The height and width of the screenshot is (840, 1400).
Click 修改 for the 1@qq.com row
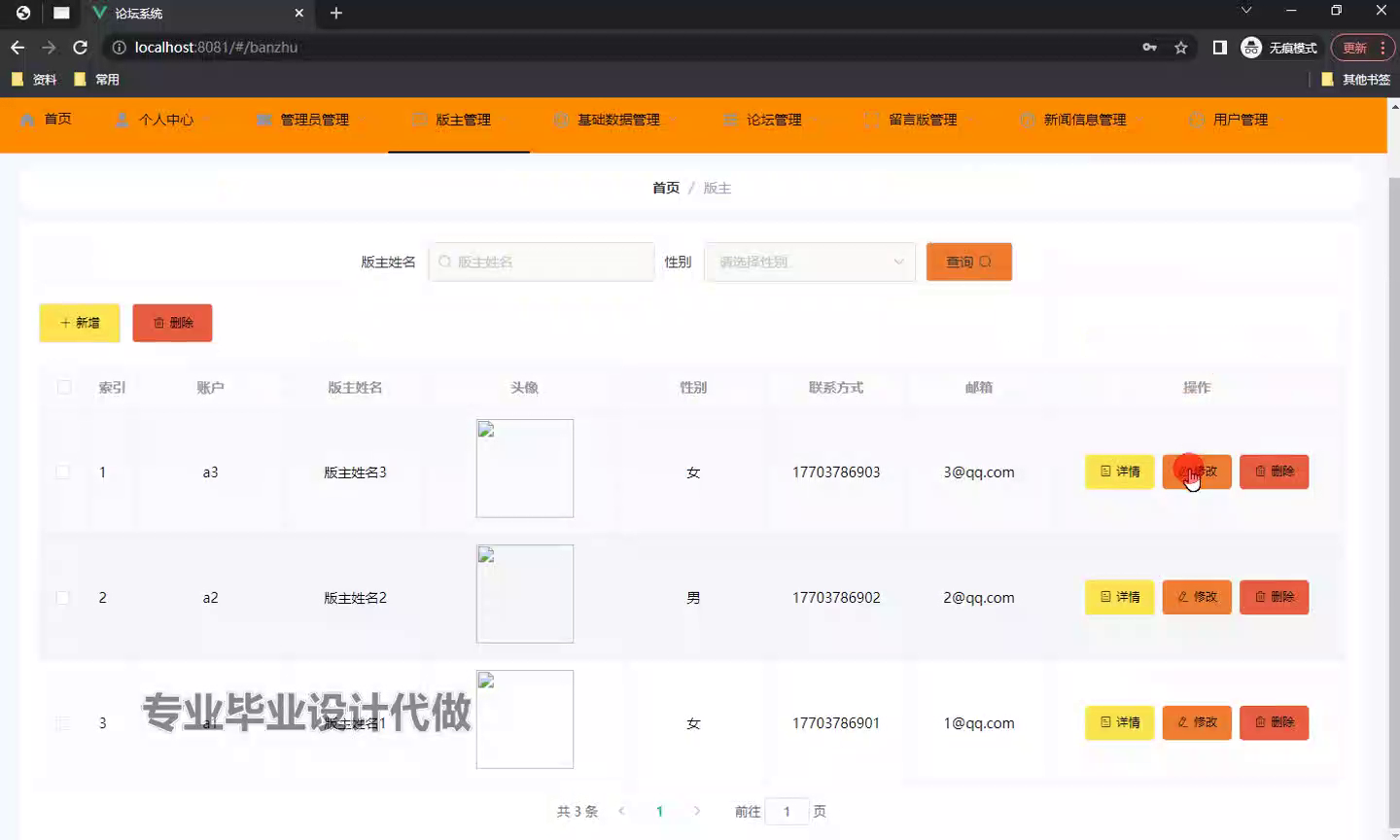pyautogui.click(x=1197, y=722)
